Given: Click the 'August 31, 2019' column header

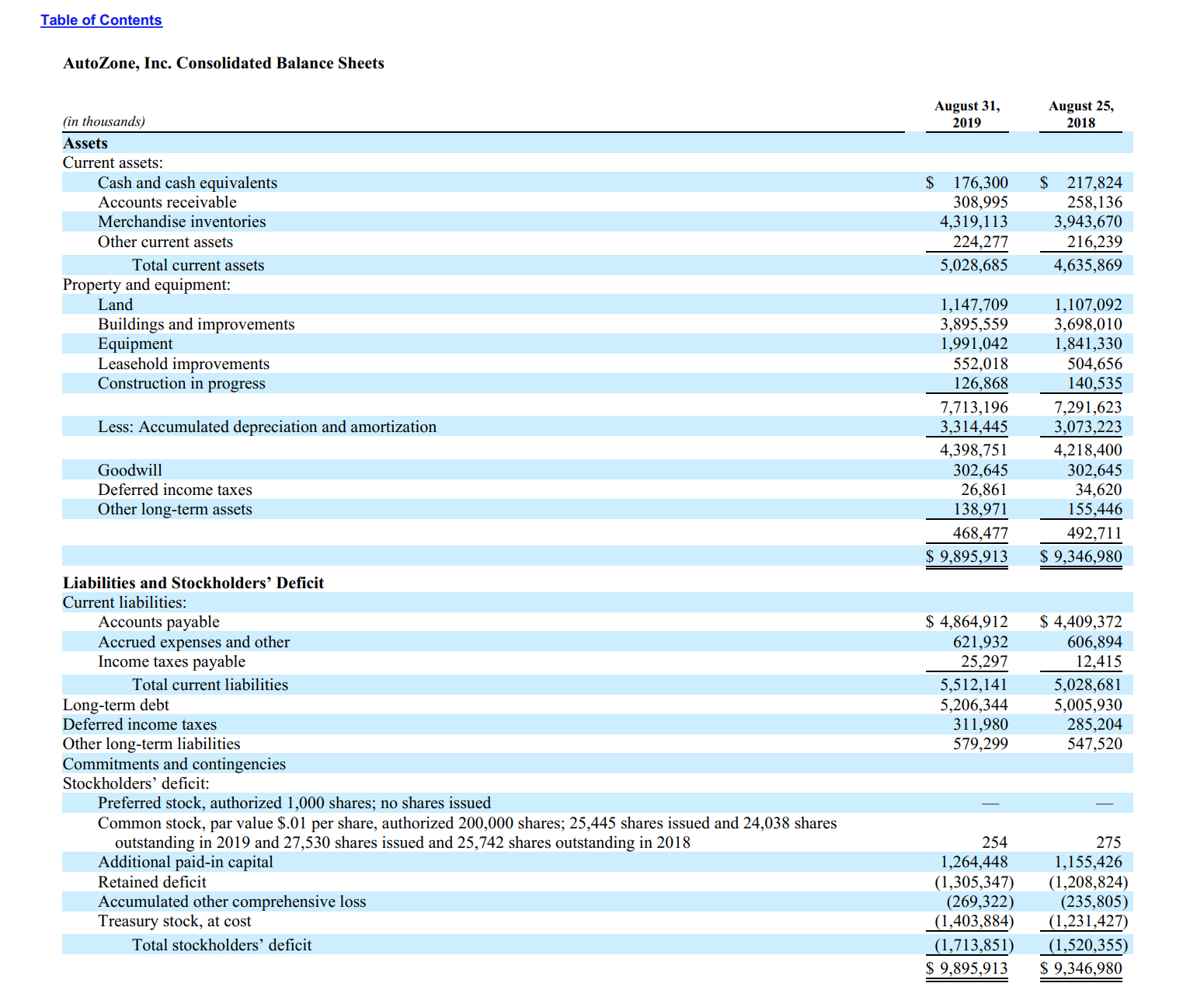Looking at the screenshot, I should pyautogui.click(x=967, y=114).
